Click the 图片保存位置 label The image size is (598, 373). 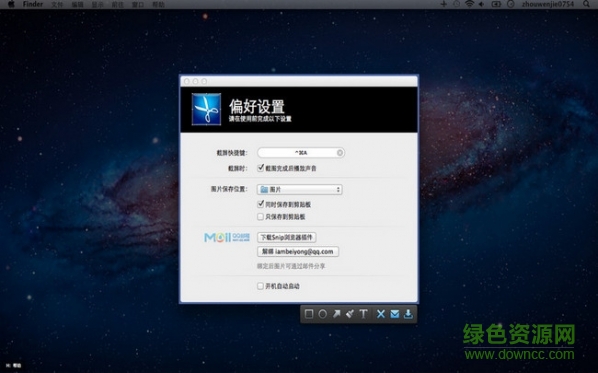229,189
